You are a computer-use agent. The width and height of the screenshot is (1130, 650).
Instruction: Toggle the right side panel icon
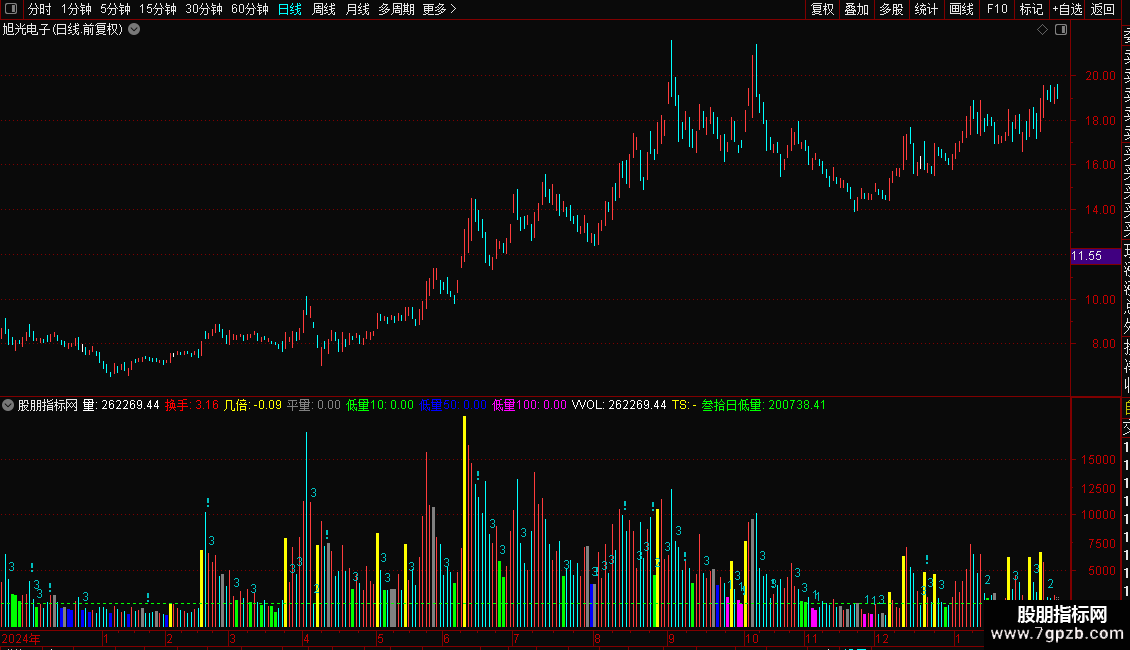click(x=1061, y=30)
